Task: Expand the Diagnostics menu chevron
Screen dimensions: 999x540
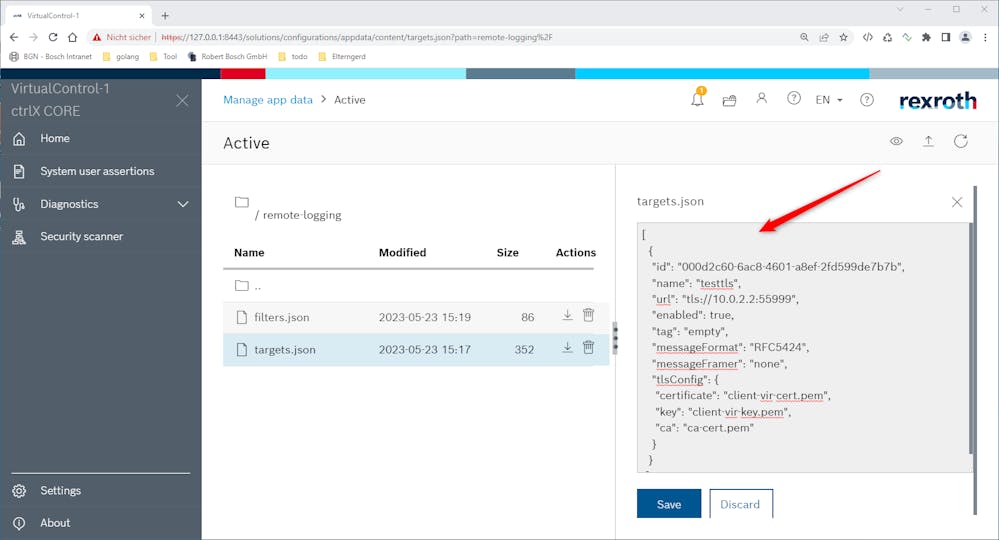Action: (x=183, y=204)
